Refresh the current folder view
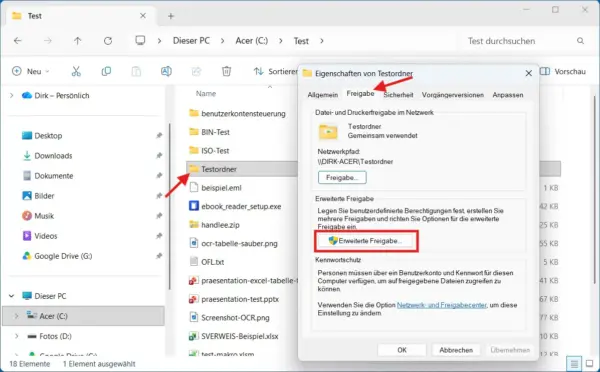Viewport: 600px width, 372px height. click(108, 41)
